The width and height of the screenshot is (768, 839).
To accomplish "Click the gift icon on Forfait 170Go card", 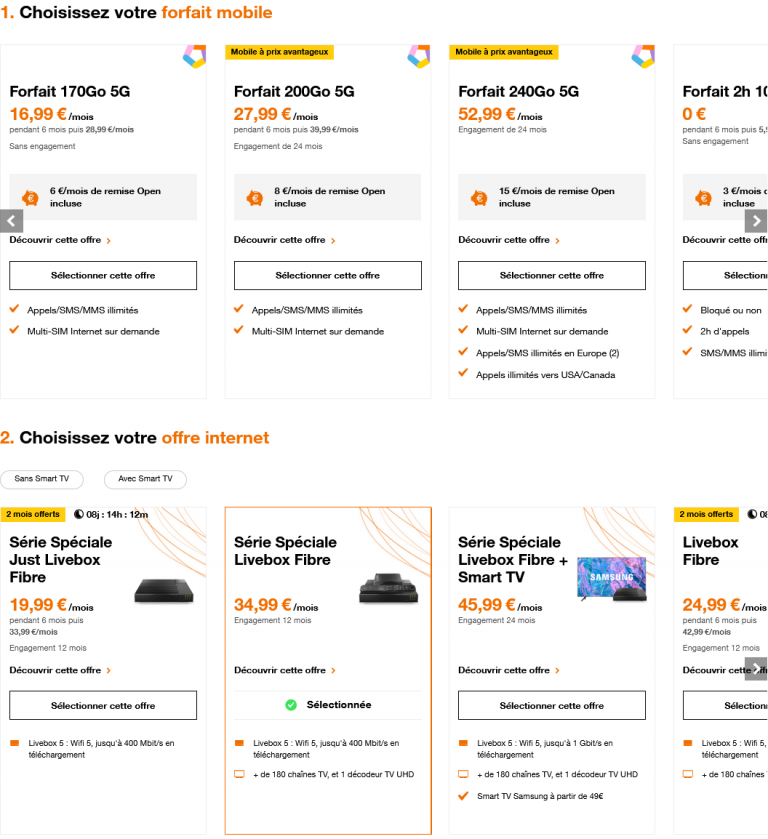I will 32,196.
